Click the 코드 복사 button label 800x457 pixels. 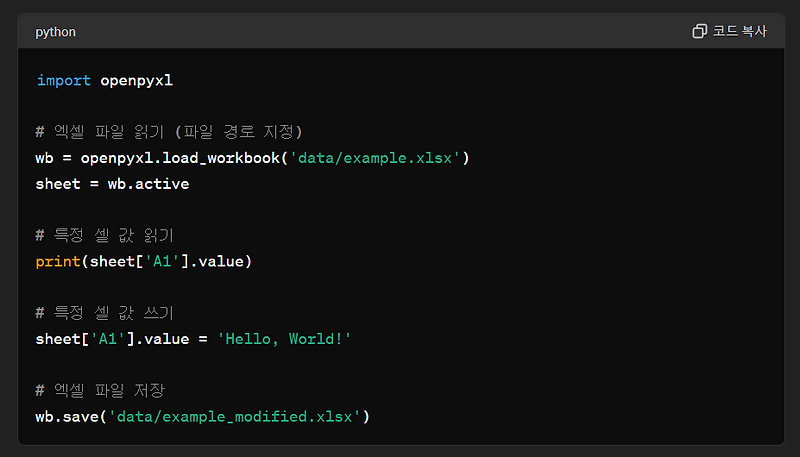(739, 31)
